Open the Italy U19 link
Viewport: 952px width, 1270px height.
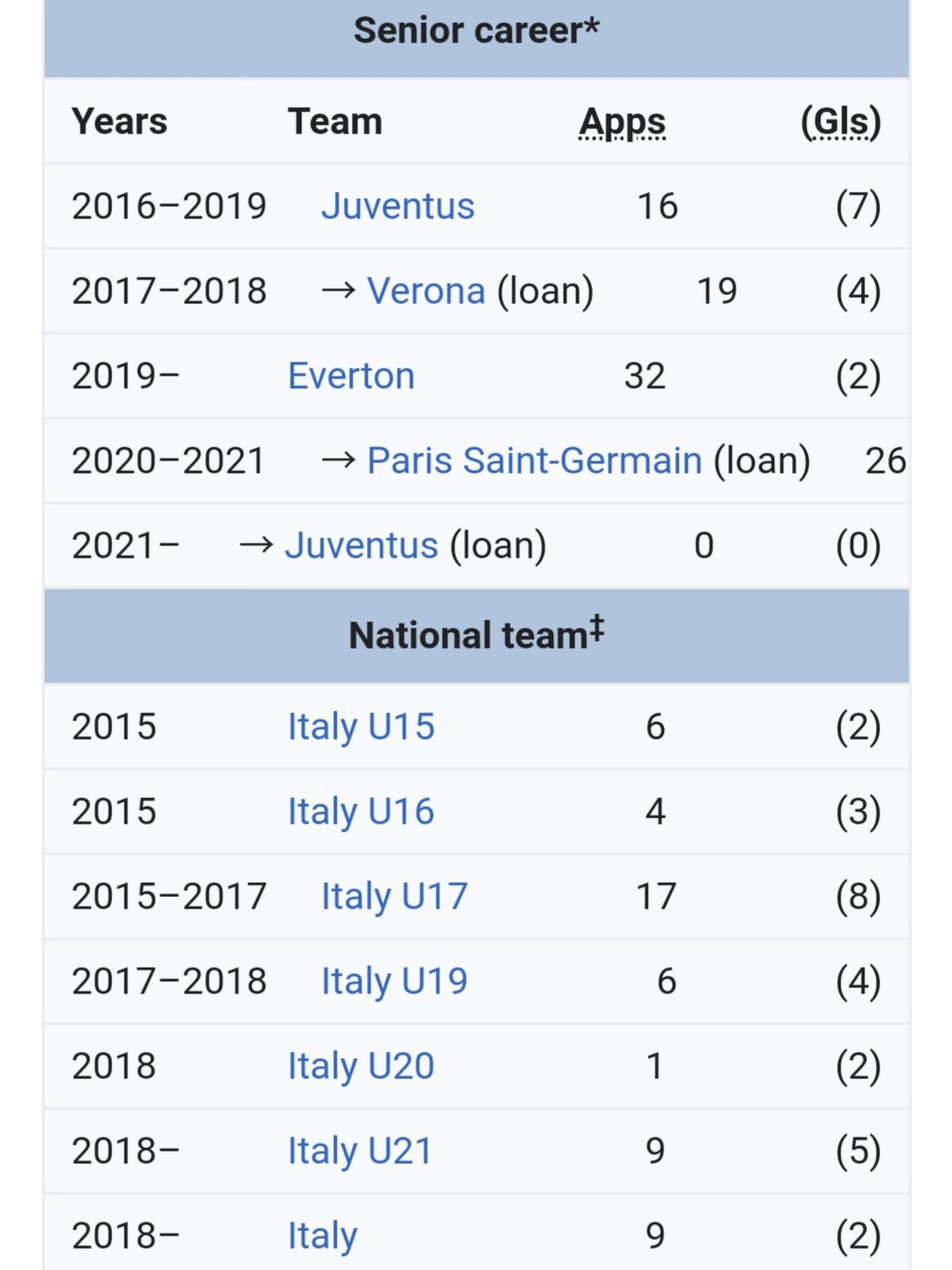click(x=394, y=981)
